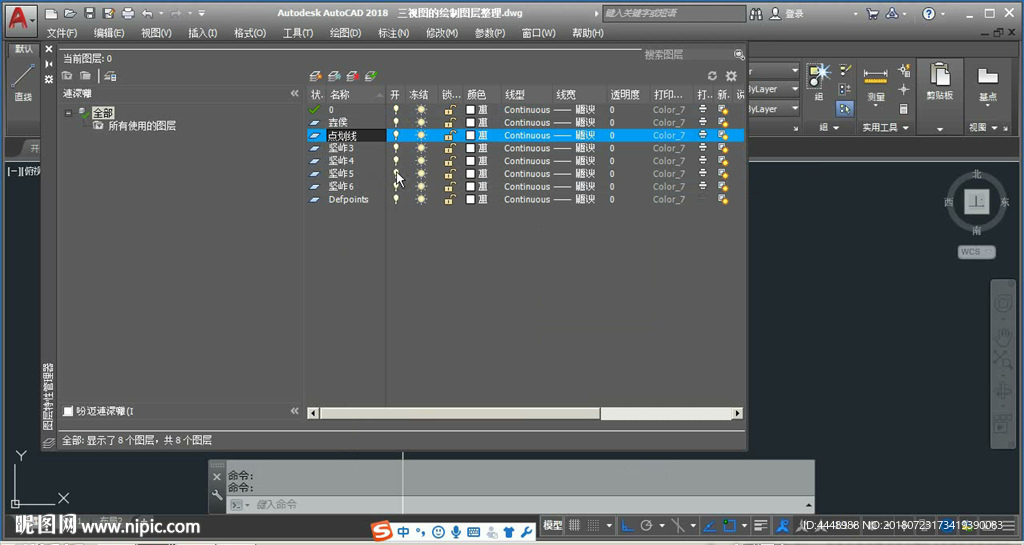The width and height of the screenshot is (1024, 545).
Task: Click the Undo arrow in quick access toolbar
Action: [x=147, y=13]
